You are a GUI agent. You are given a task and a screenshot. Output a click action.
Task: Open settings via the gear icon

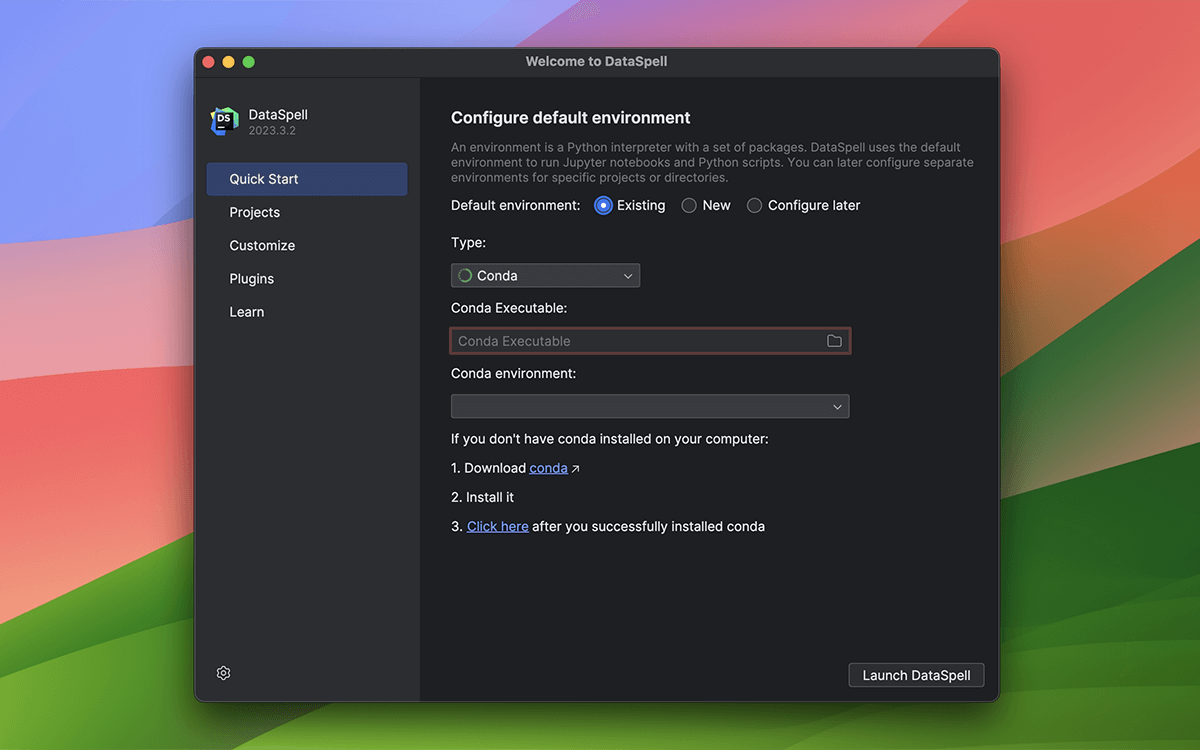click(x=223, y=673)
